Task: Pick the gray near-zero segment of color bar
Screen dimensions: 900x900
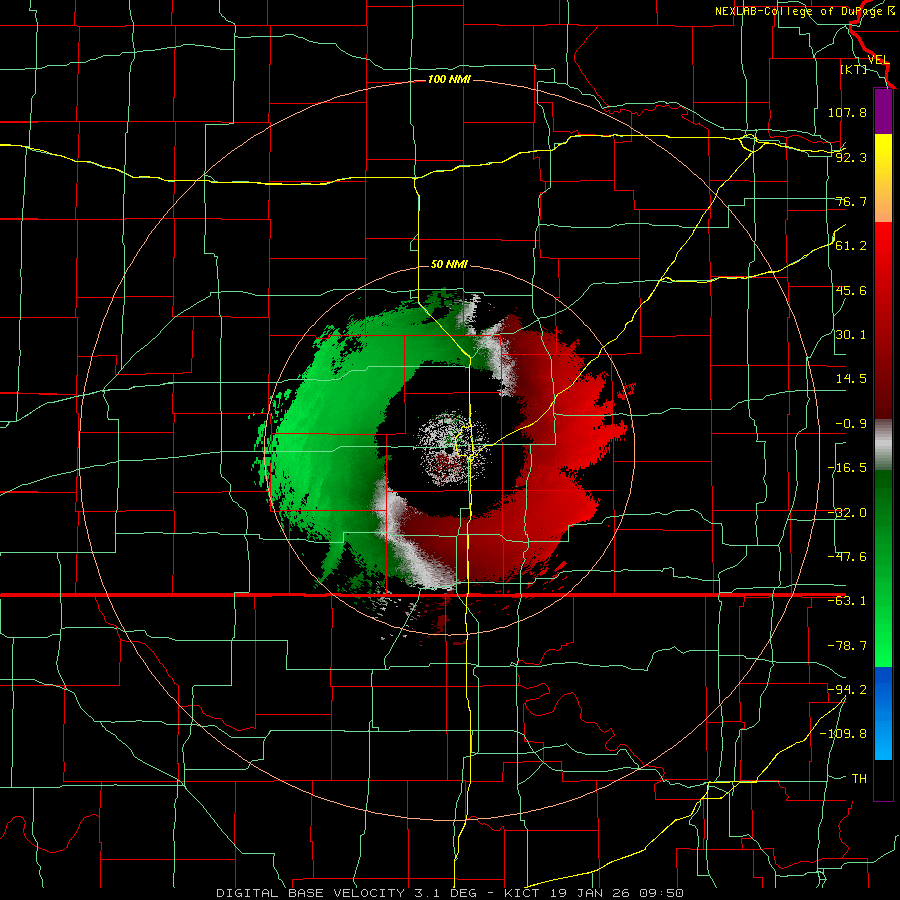Action: [x=883, y=445]
